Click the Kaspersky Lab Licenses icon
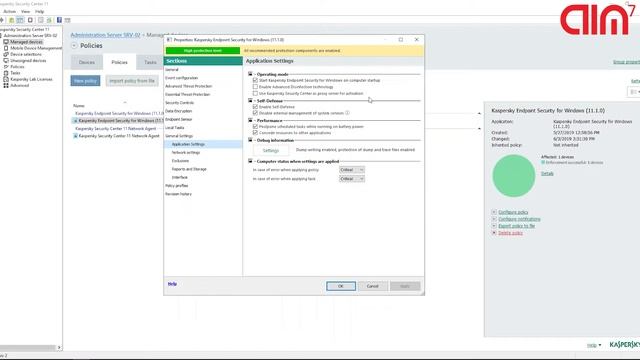 pyautogui.click(x=6, y=79)
